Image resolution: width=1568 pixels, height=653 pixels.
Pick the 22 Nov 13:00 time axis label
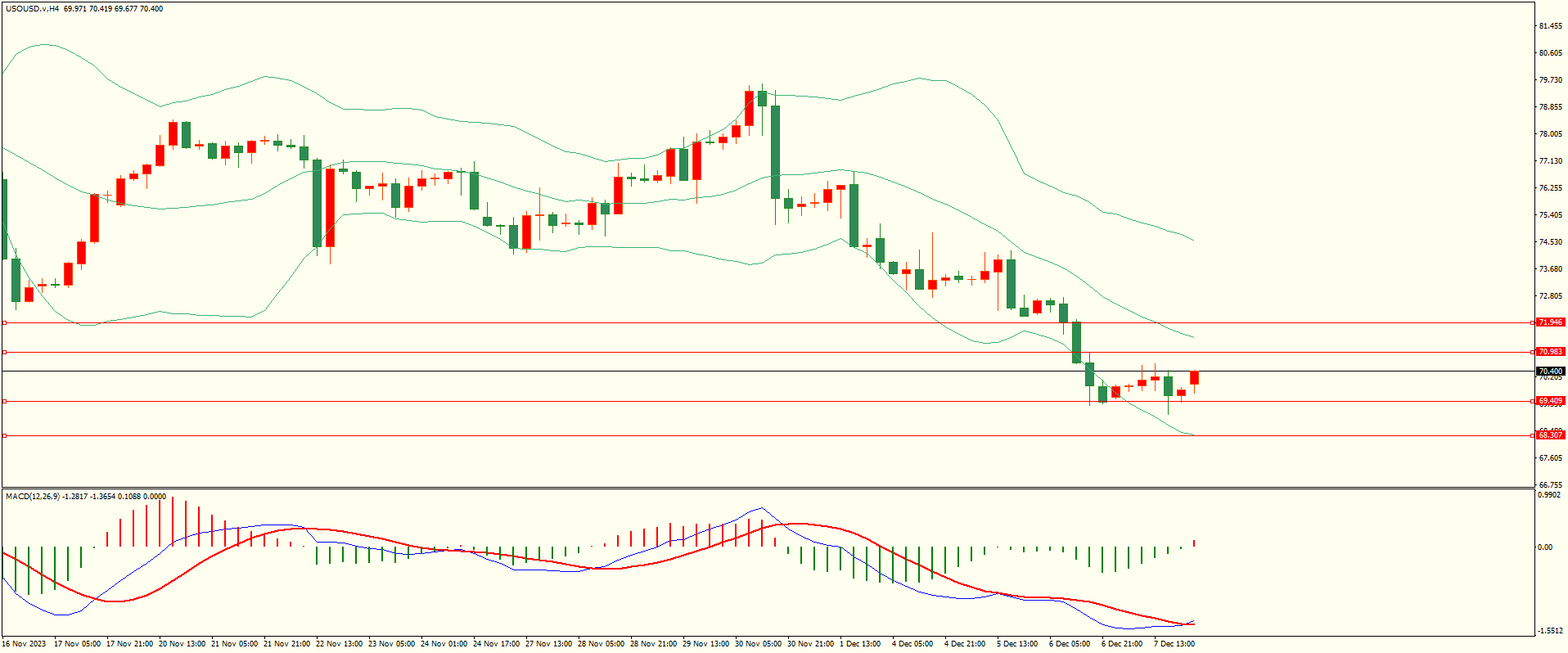[x=339, y=644]
